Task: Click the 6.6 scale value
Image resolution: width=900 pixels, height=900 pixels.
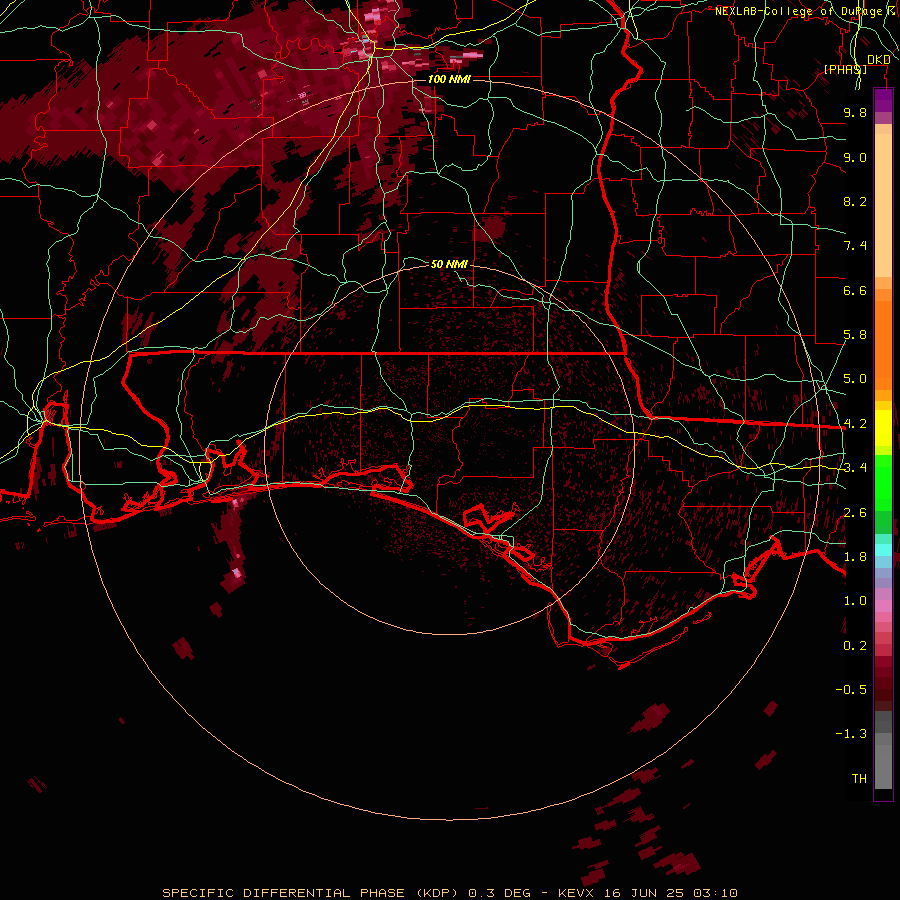Action: pos(855,290)
